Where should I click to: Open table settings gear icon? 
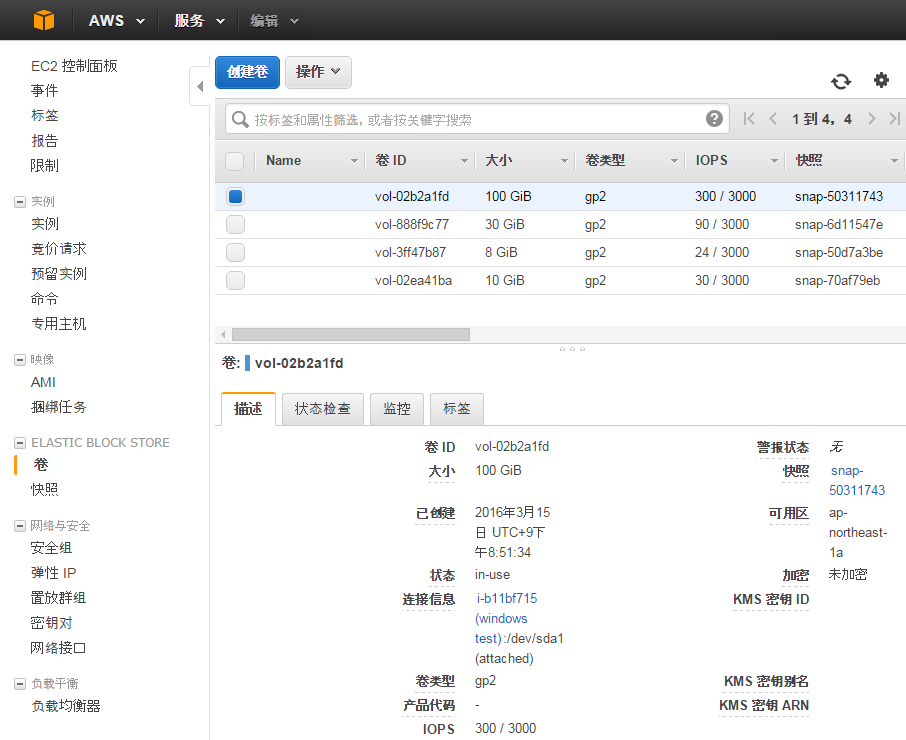[x=881, y=80]
